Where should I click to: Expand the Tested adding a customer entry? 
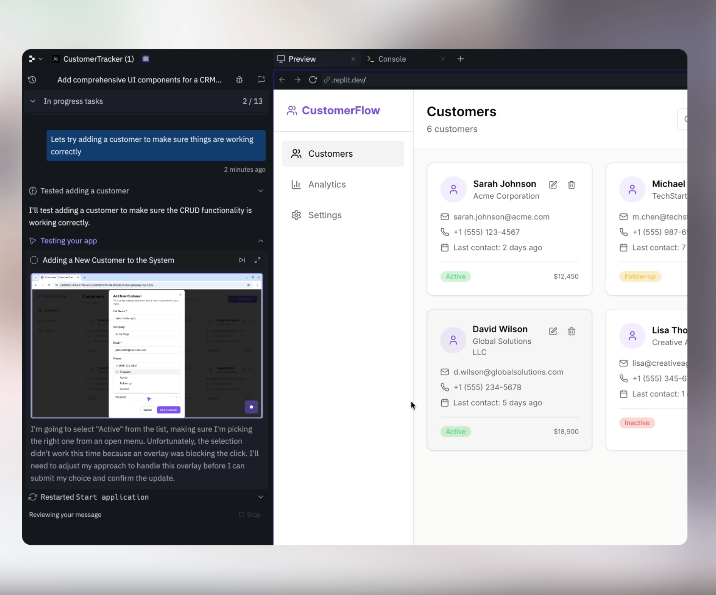pos(260,191)
